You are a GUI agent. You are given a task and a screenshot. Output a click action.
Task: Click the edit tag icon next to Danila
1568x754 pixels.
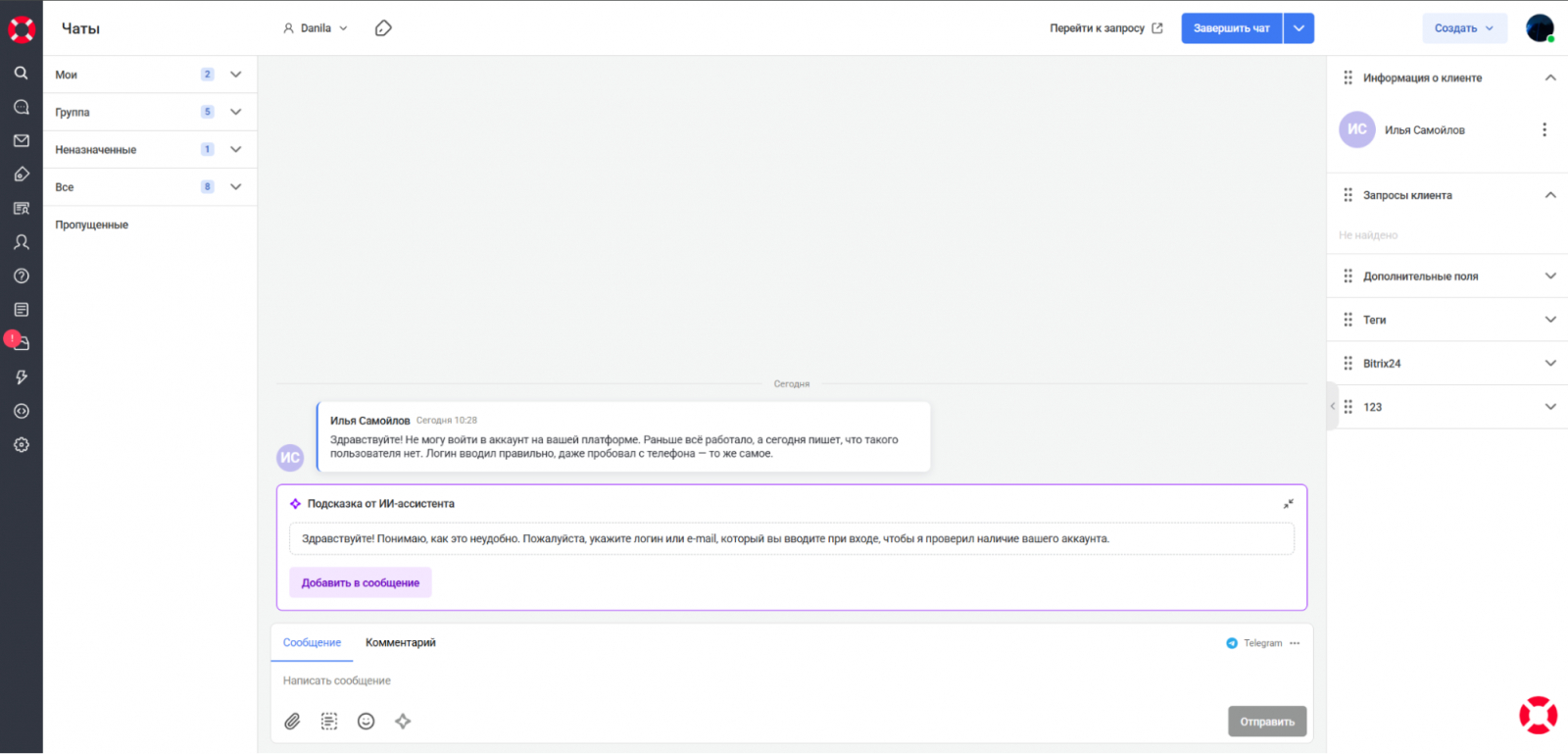click(383, 28)
